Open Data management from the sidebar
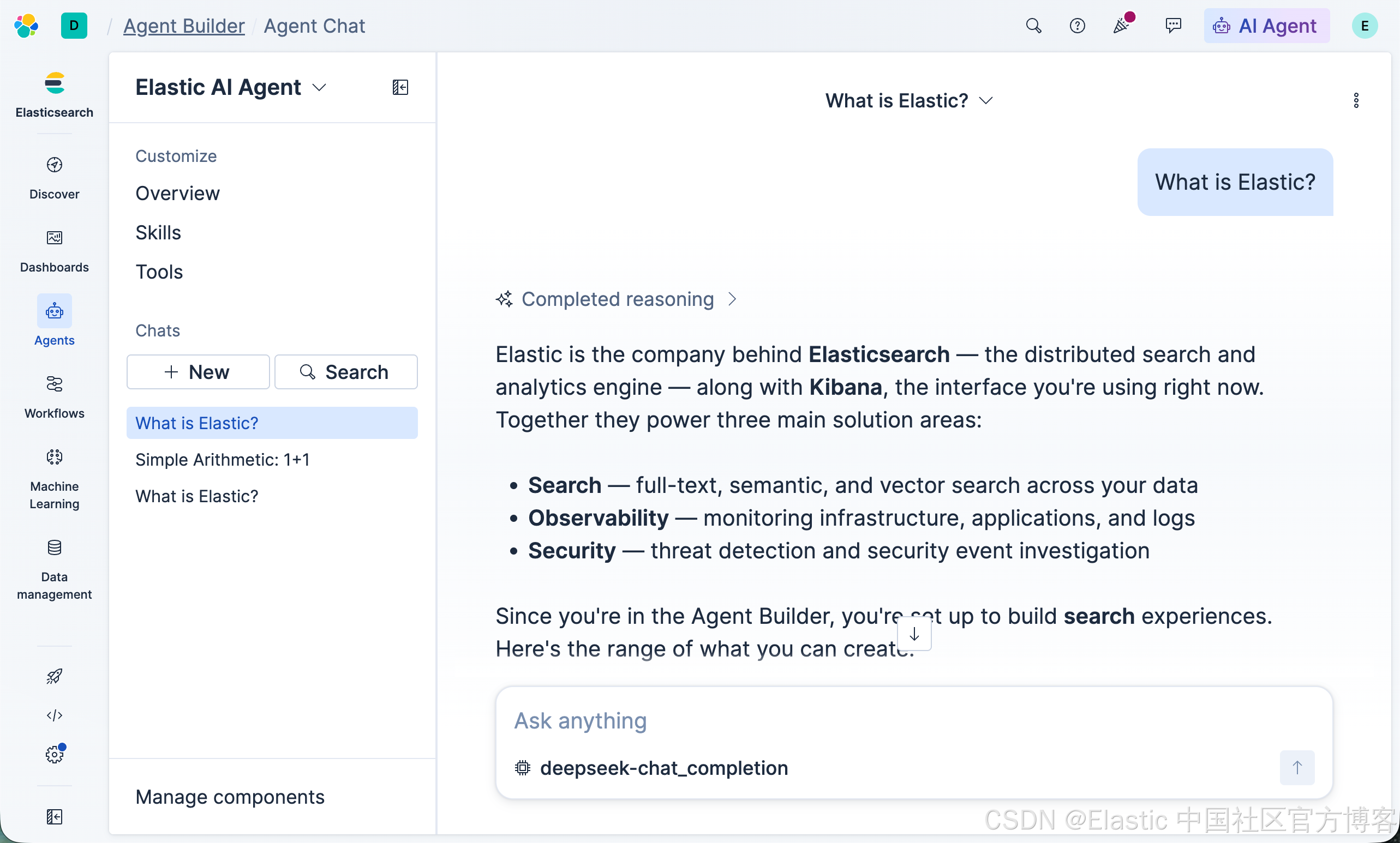The image size is (1400, 843). tap(55, 569)
